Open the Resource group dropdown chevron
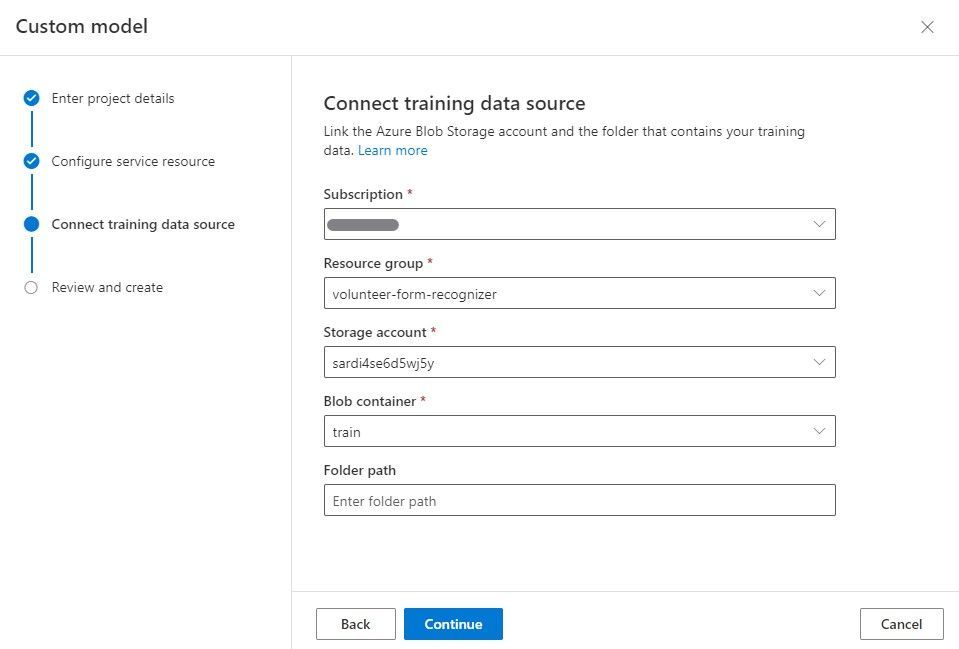Image resolution: width=959 pixels, height=649 pixels. pyautogui.click(x=819, y=293)
